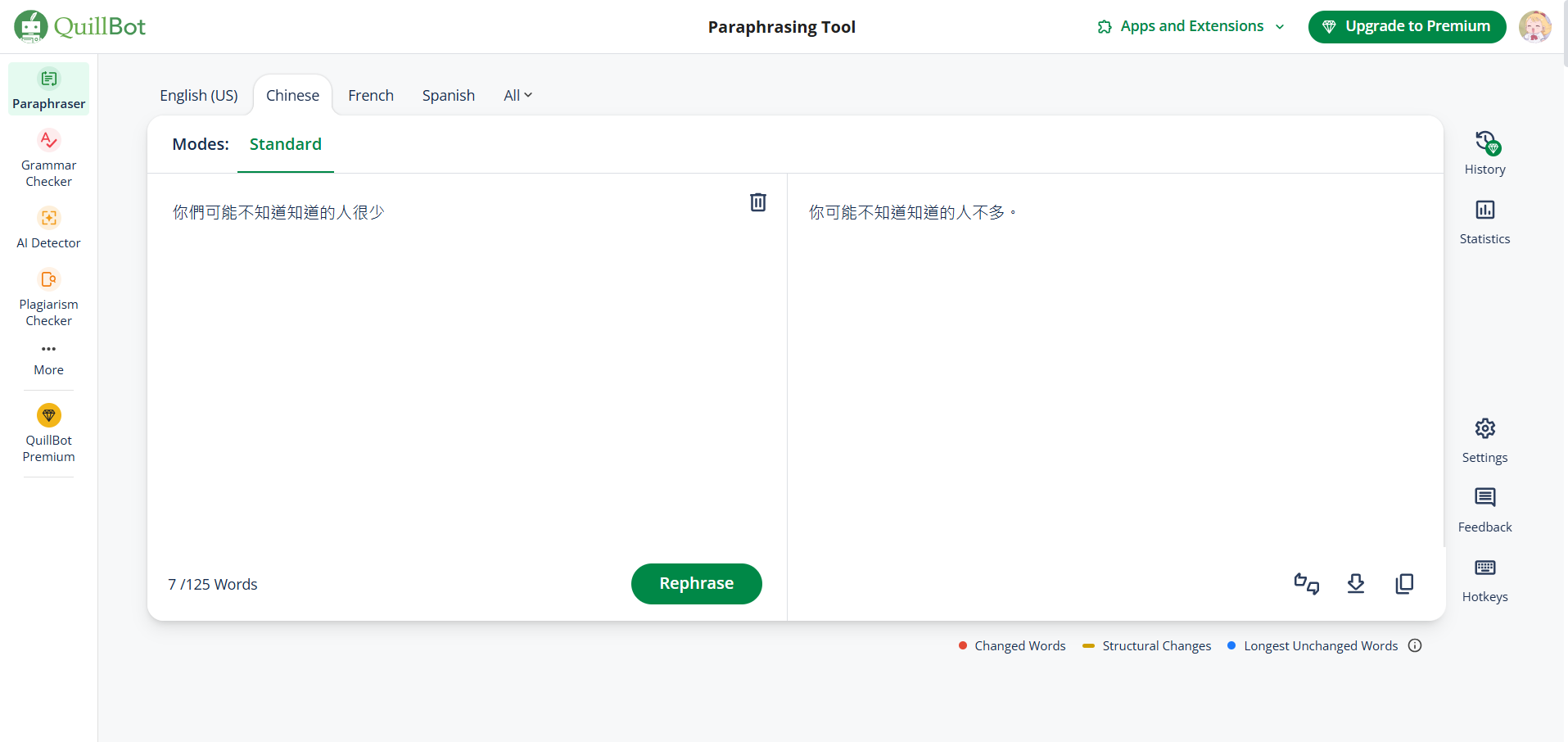Export the paraphrased output (download icon)

click(x=1356, y=584)
